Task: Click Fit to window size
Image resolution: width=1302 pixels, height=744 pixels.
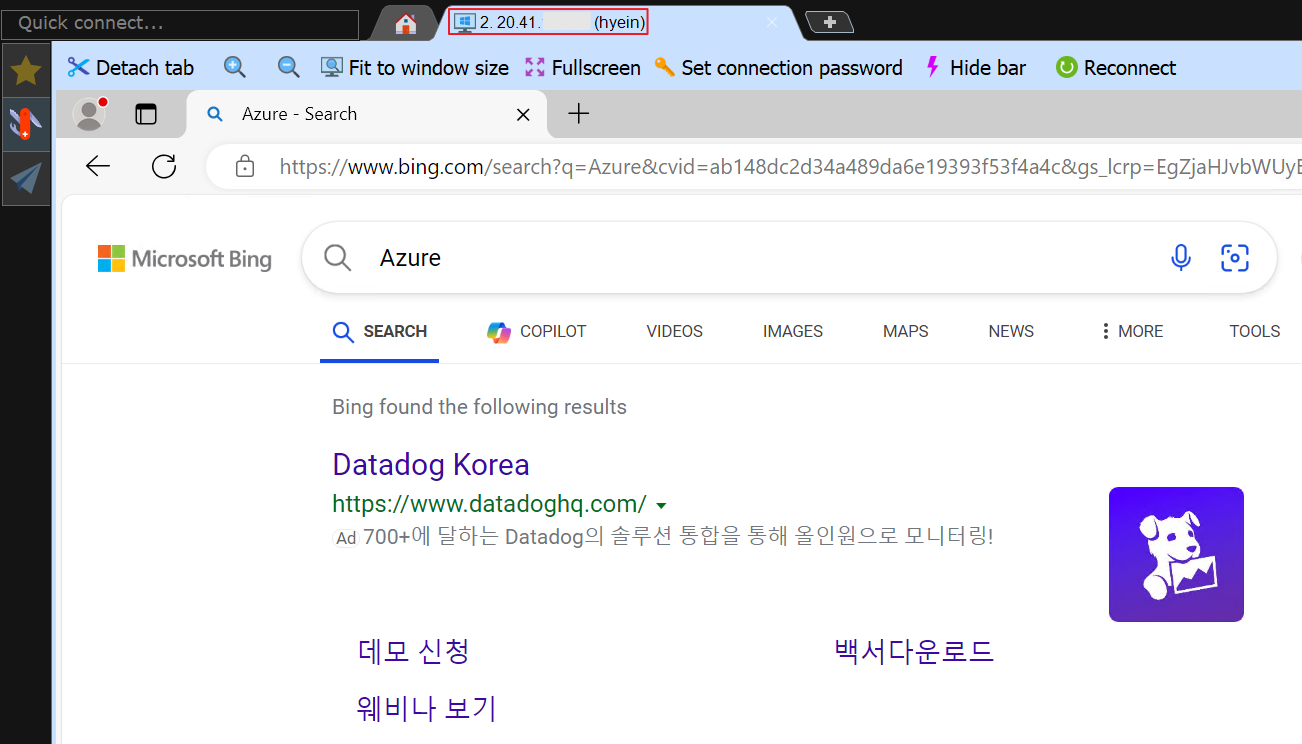Action: coord(415,68)
